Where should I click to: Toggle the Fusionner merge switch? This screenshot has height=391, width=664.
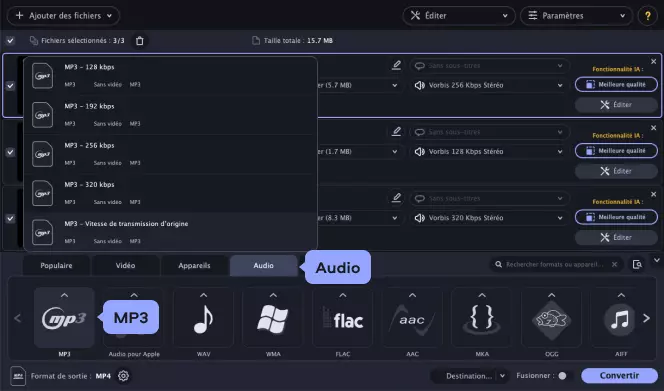coord(564,376)
